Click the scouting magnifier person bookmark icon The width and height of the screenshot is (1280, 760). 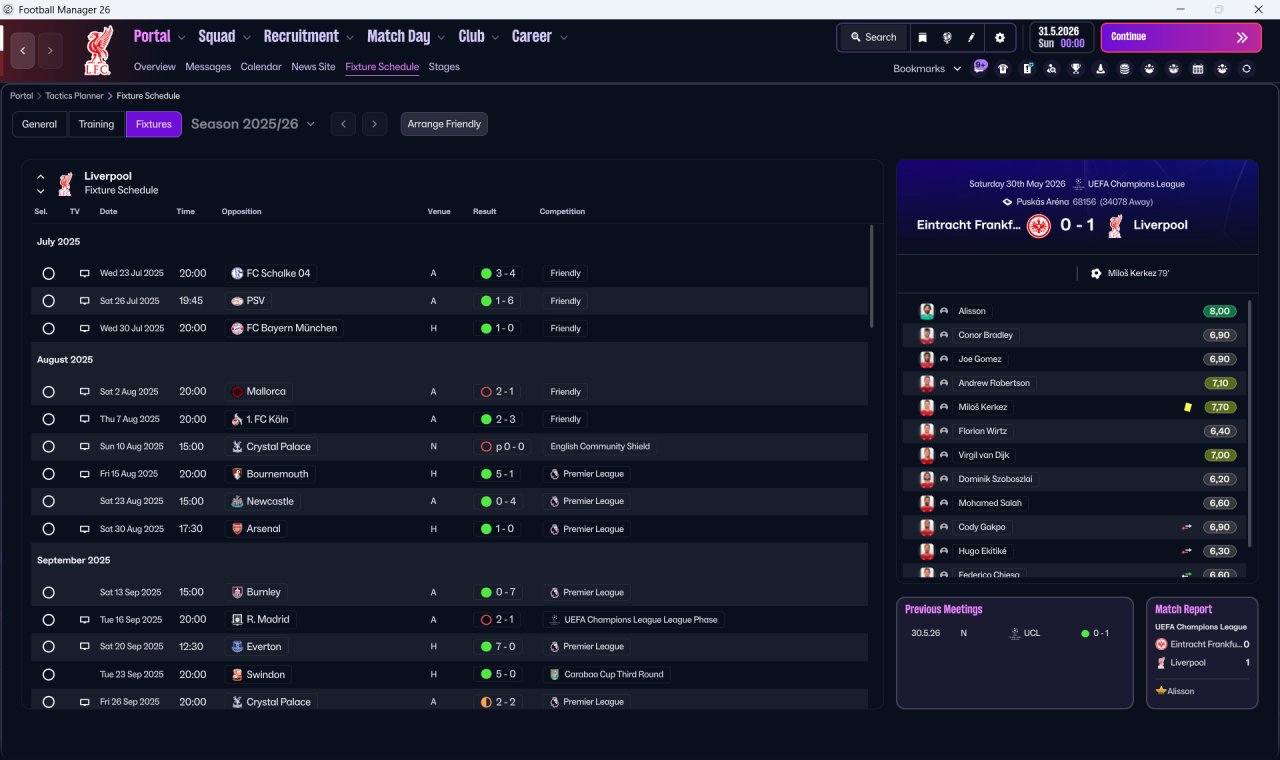coord(1052,69)
